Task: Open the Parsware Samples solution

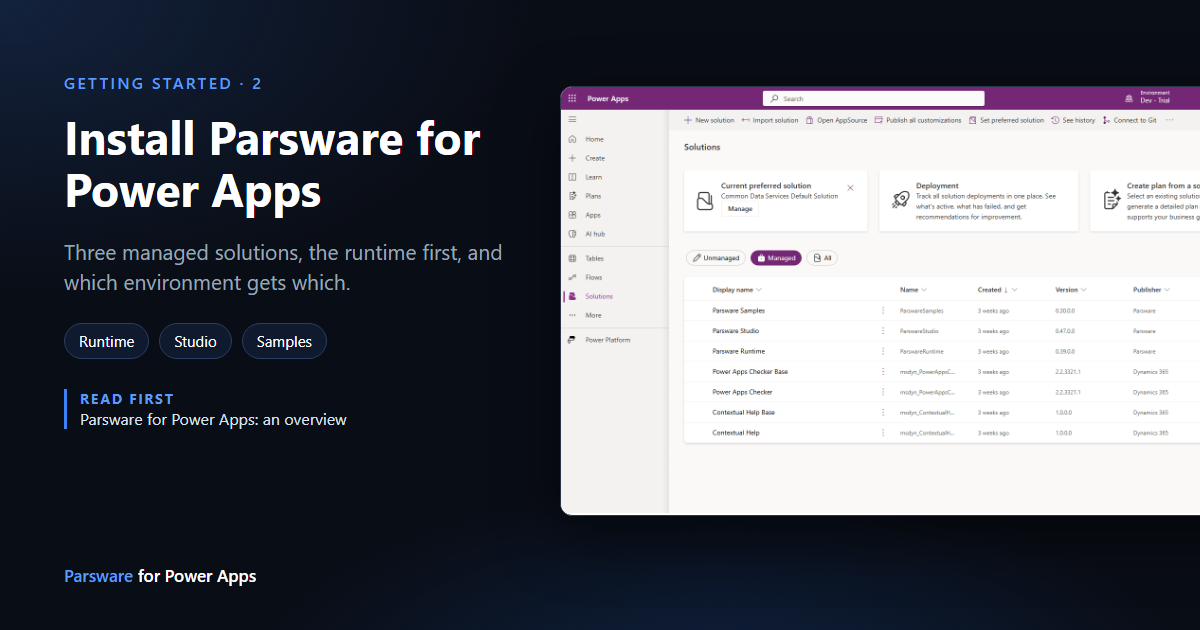Action: coord(738,311)
